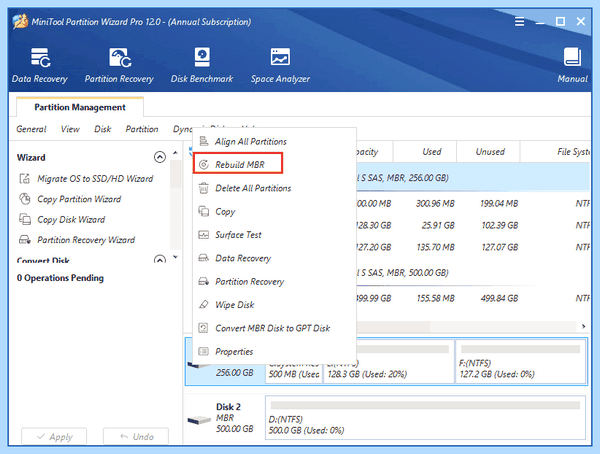Click the Undo button
The width and height of the screenshot is (600, 454).
[136, 436]
